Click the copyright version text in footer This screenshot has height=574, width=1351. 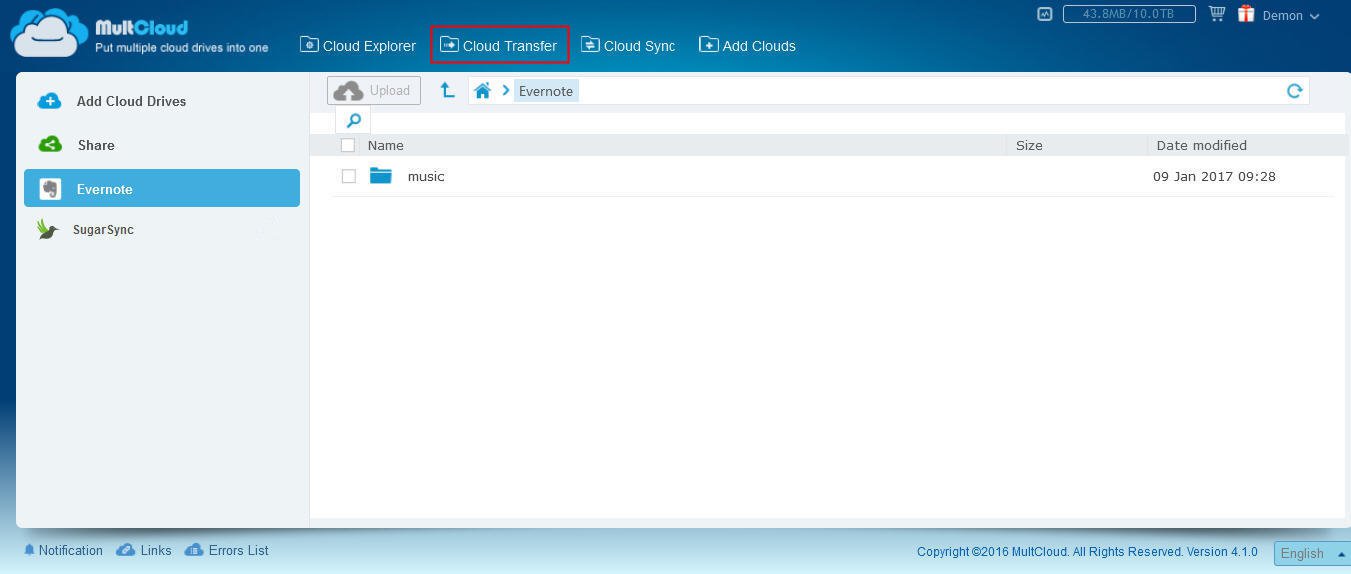point(1087,552)
